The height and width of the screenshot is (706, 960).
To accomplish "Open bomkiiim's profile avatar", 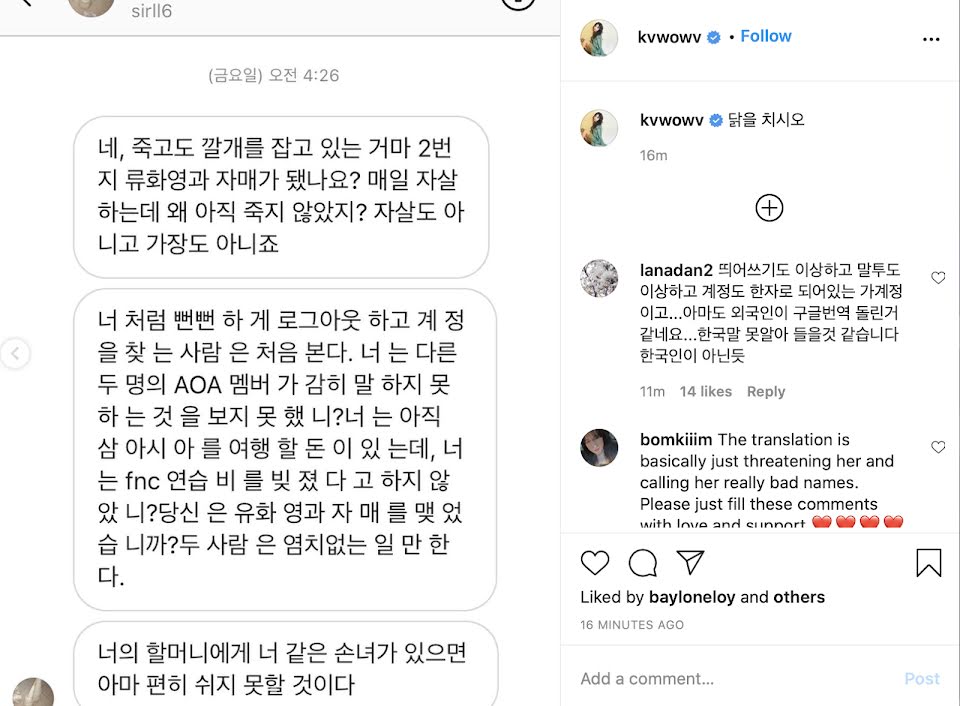I will point(599,448).
